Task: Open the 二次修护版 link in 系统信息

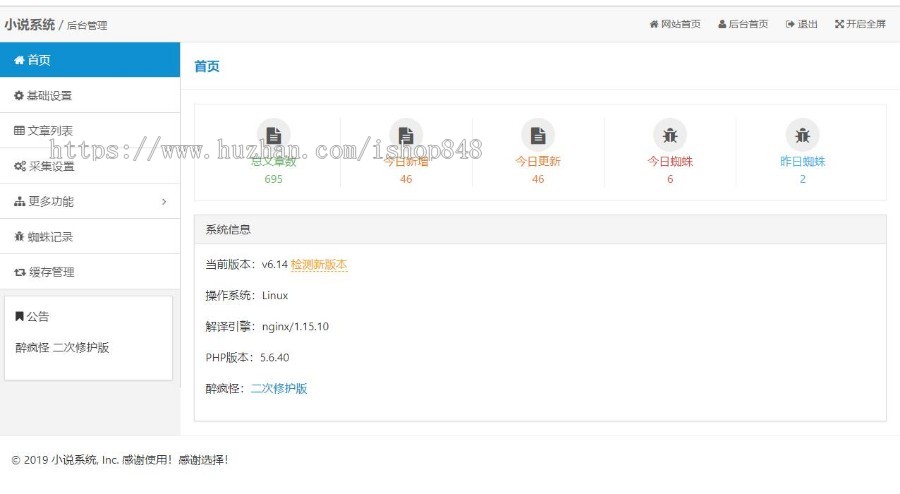Action: (279, 388)
